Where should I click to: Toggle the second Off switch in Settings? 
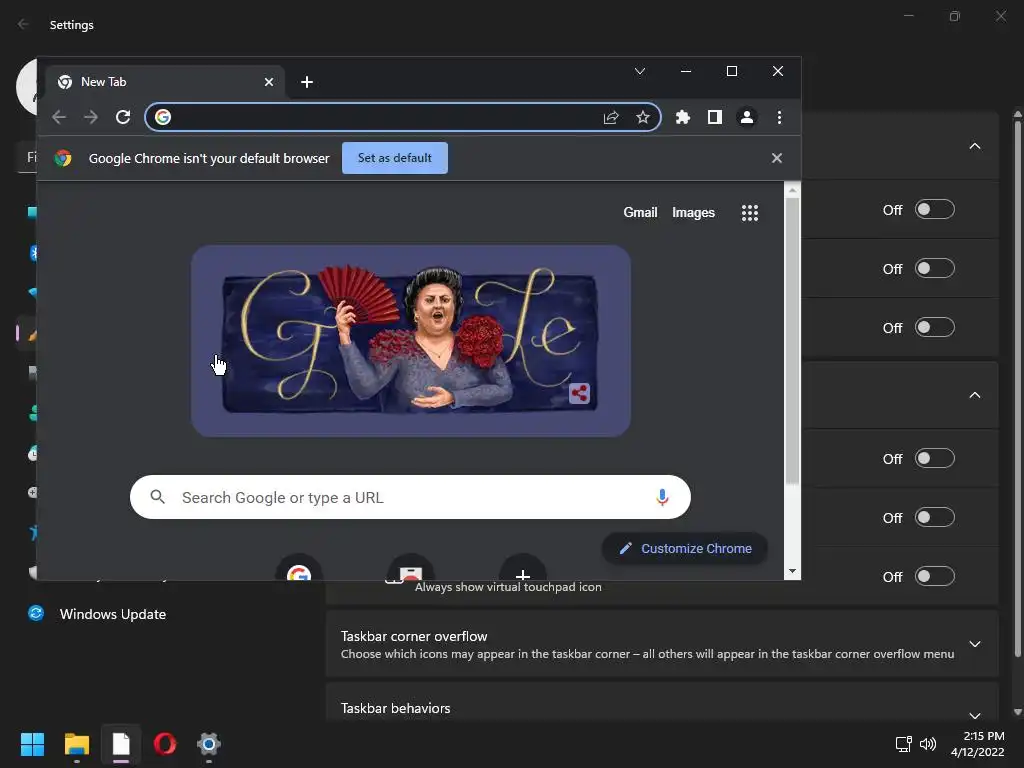[935, 268]
